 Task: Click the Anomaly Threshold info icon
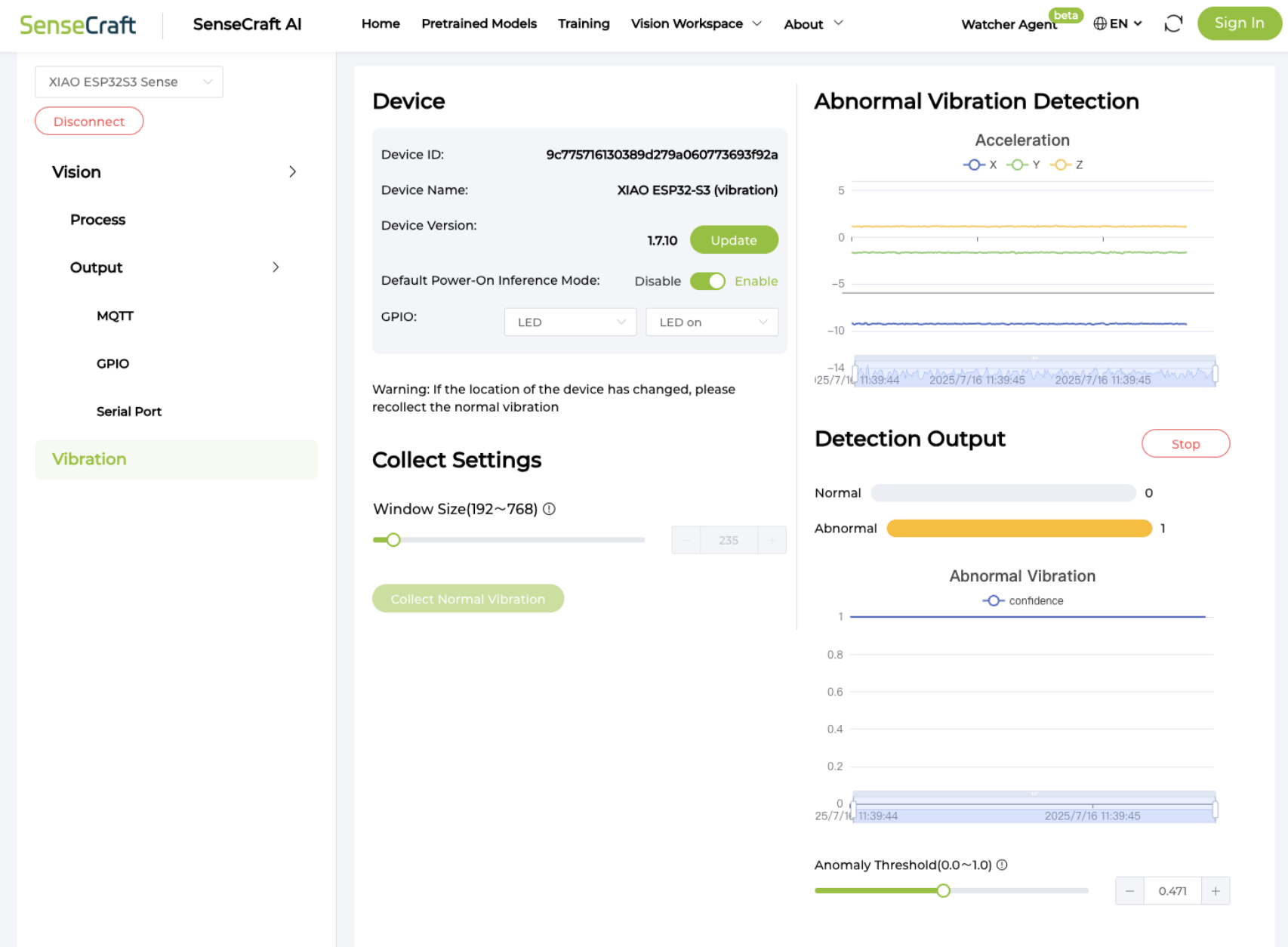[x=1002, y=865]
